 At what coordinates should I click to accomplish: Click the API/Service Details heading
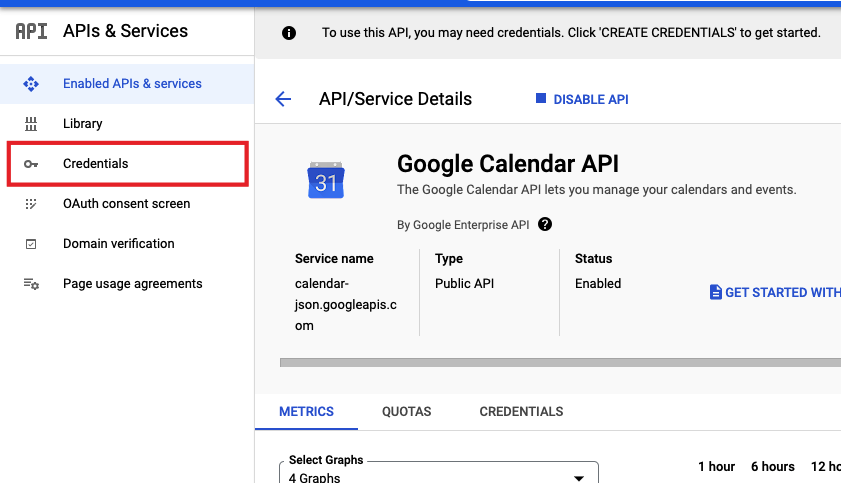click(395, 99)
